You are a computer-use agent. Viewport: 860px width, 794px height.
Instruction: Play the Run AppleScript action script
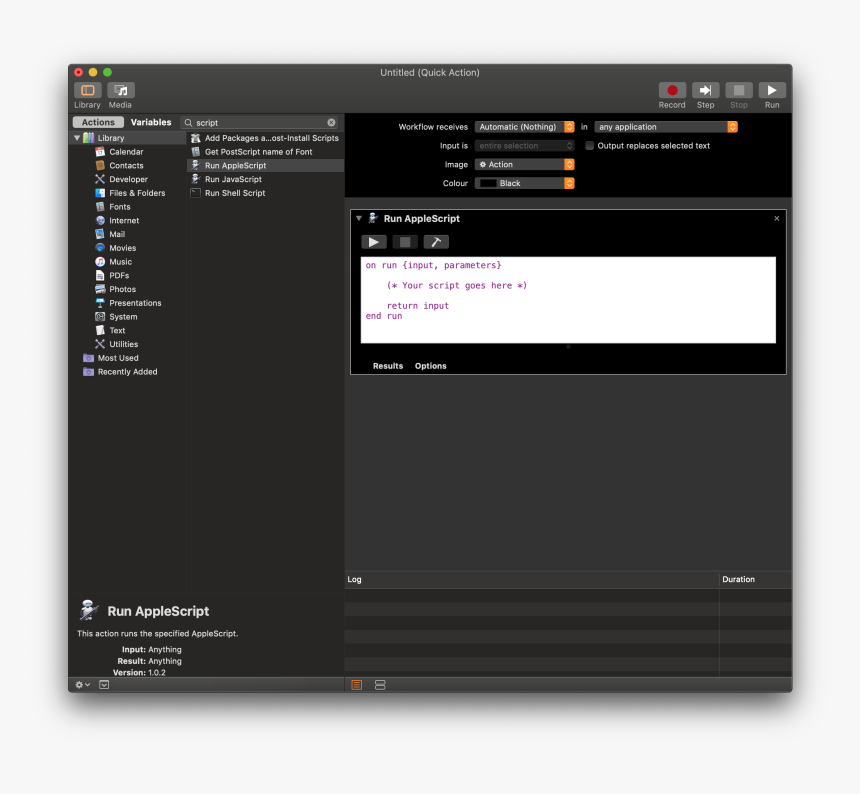point(374,242)
